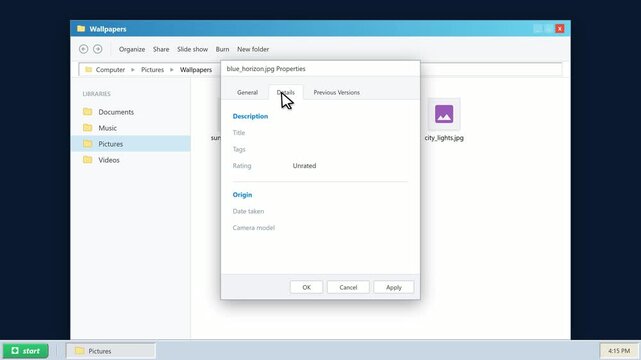Click the Origin section heading
Viewport: 641px width, 360px height.
click(x=242, y=195)
